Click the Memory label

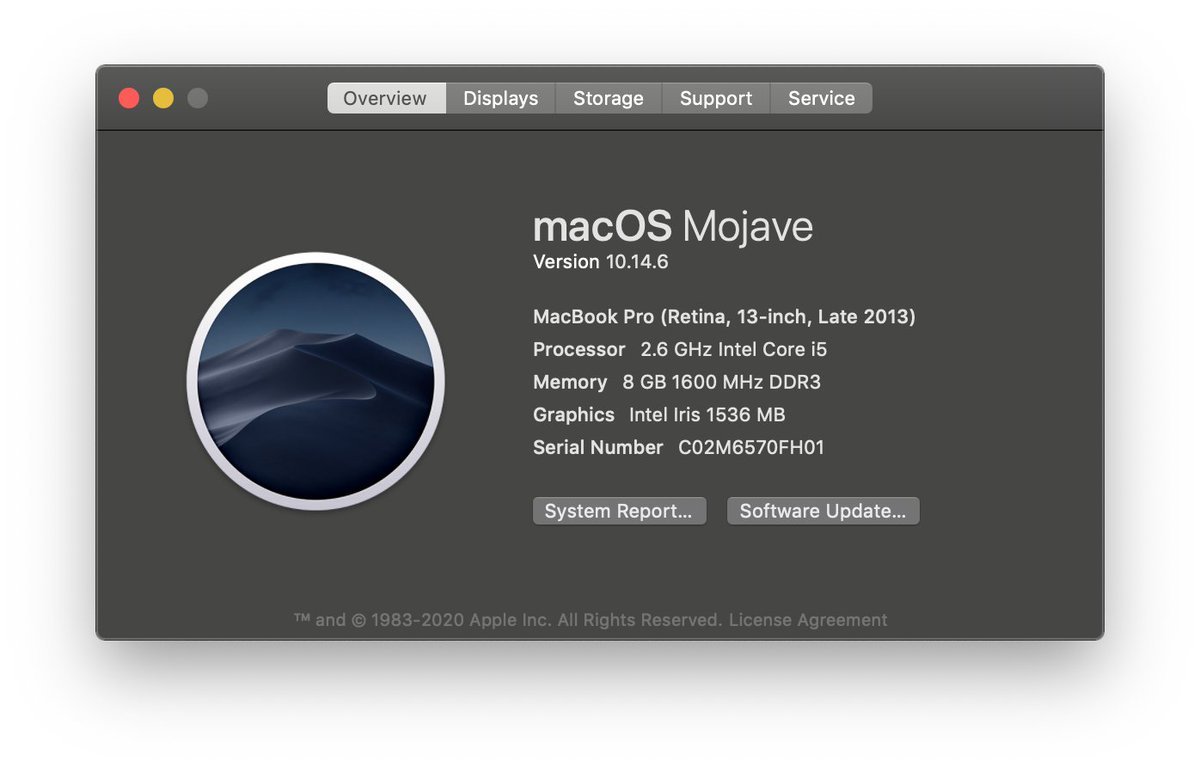pyautogui.click(x=570, y=382)
